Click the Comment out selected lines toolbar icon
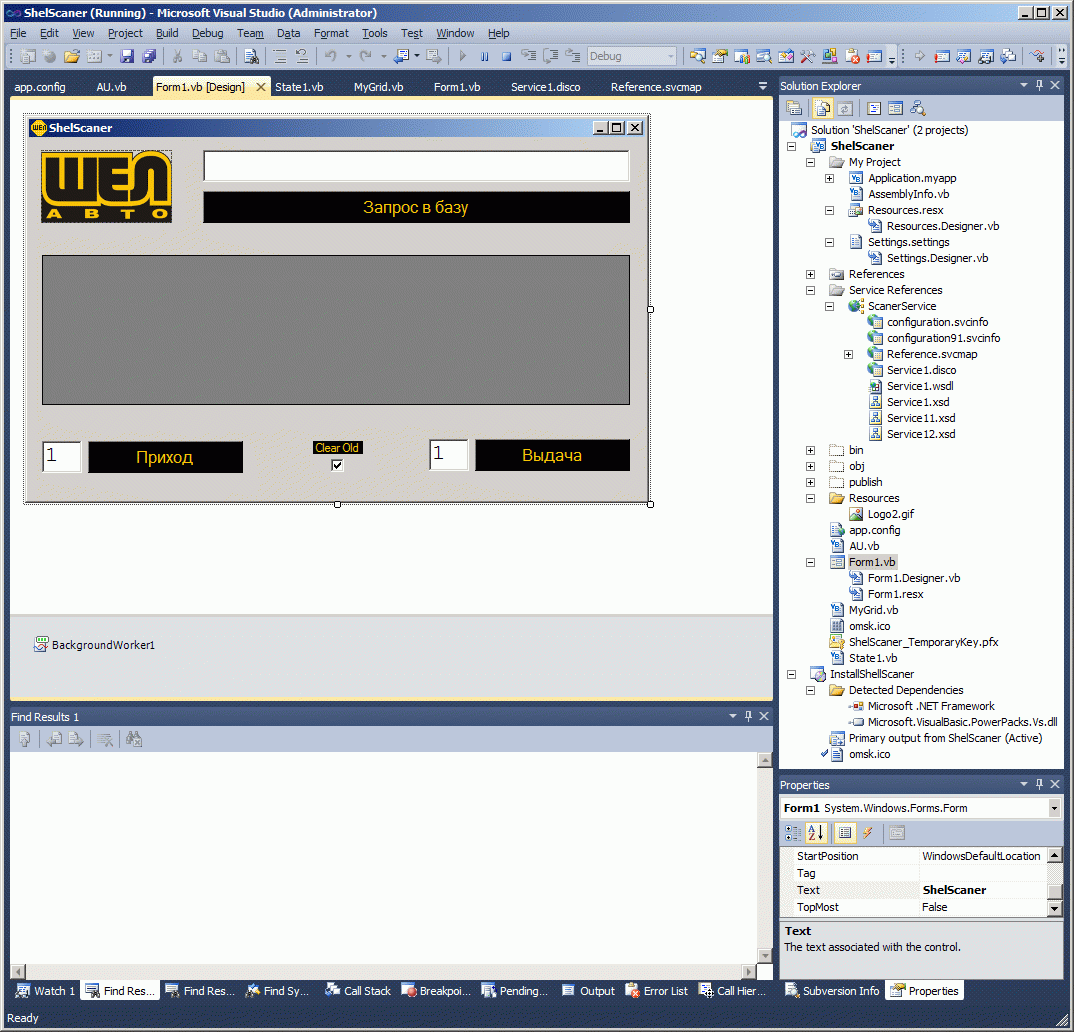This screenshot has width=1074, height=1032. [279, 56]
